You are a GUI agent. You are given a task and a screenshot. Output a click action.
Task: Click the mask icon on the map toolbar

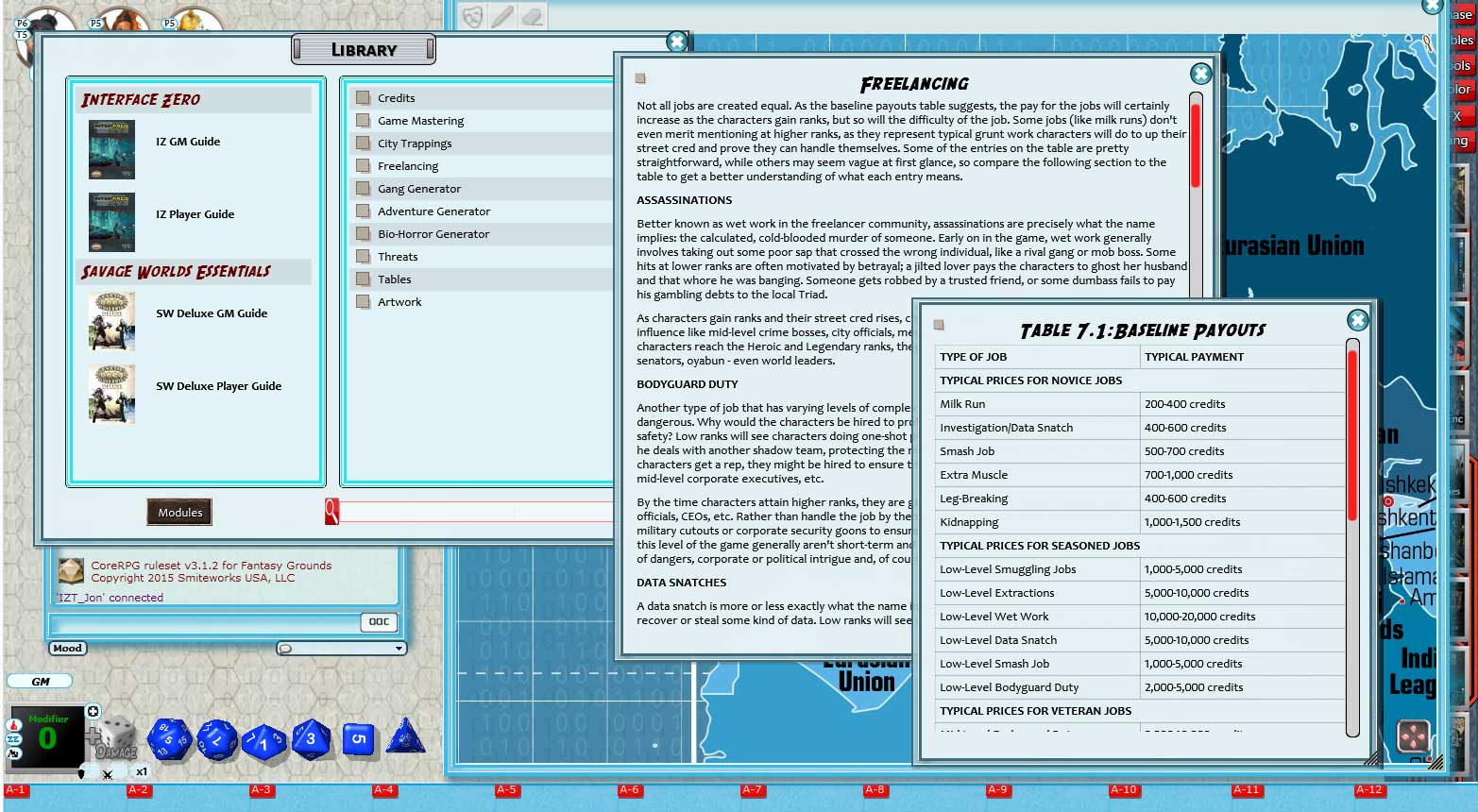click(x=471, y=16)
